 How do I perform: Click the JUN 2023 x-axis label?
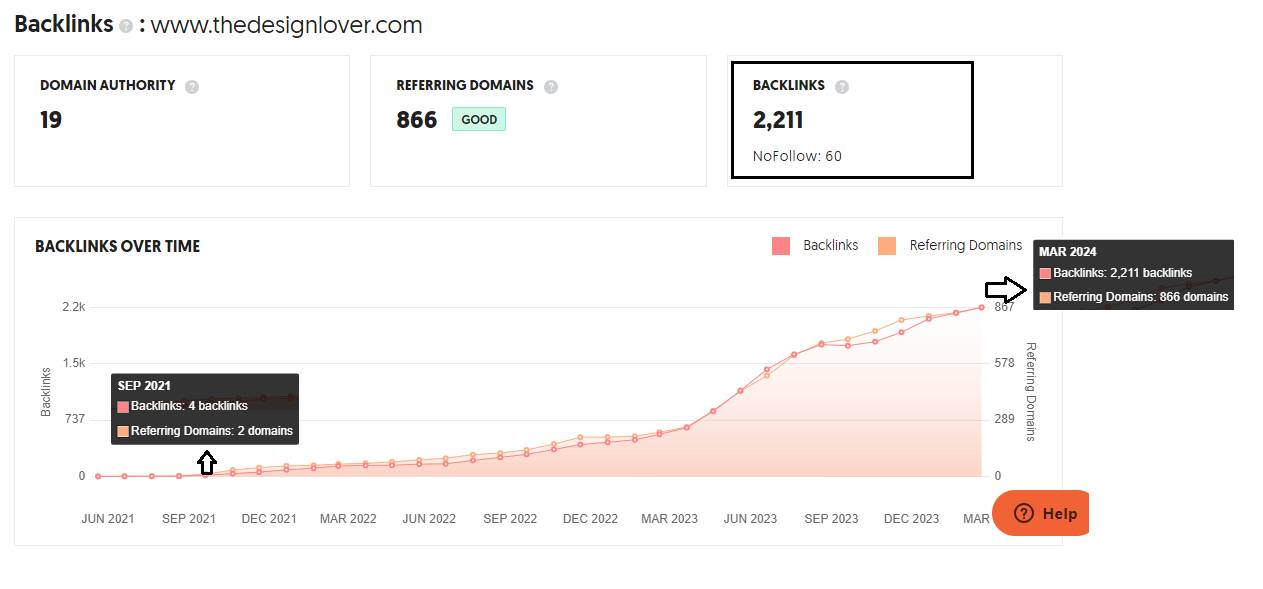750,519
